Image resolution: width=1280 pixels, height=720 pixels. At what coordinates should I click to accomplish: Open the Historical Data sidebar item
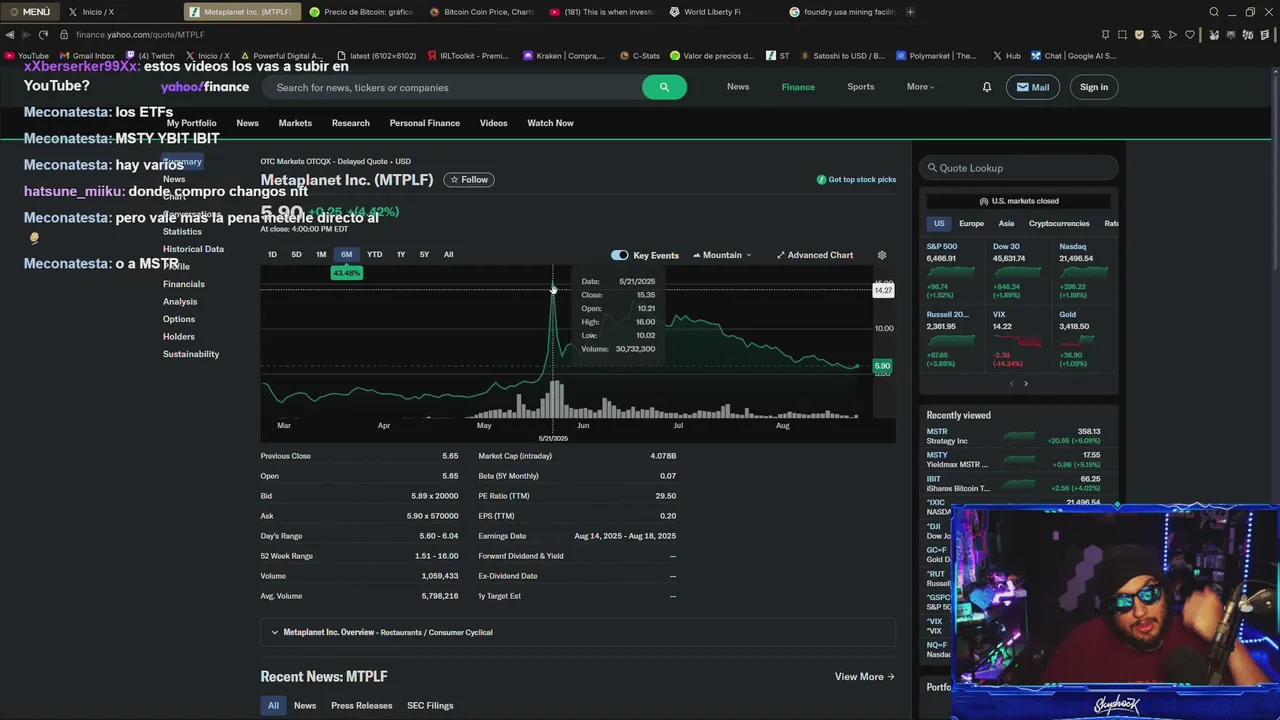[x=193, y=249]
